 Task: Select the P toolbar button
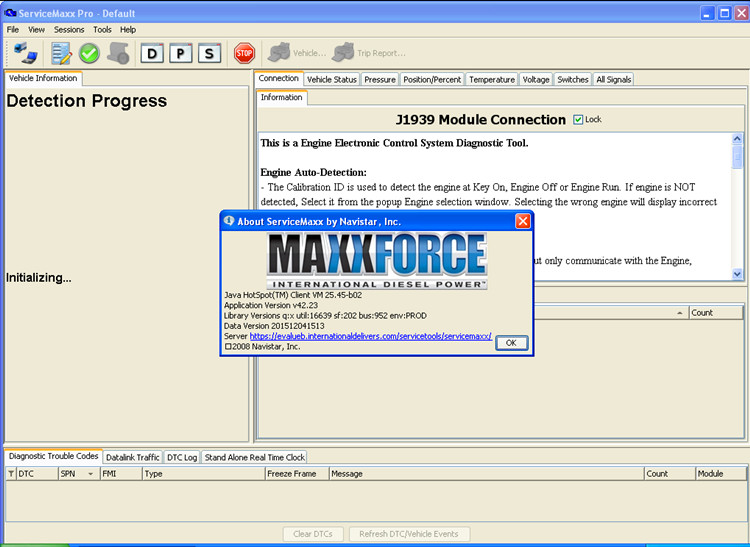(x=181, y=54)
